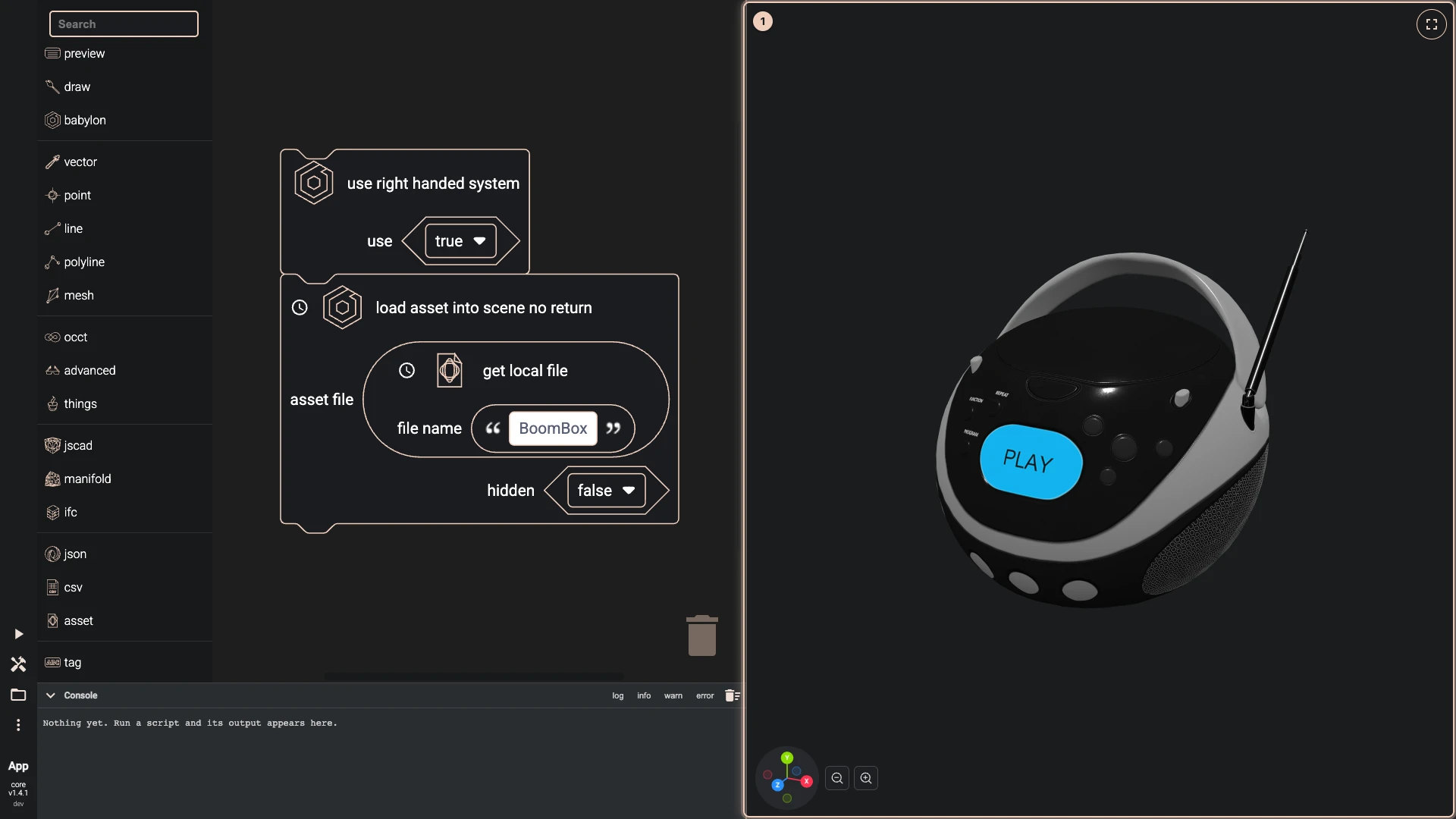Click the viewport badge number 1
The width and height of the screenshot is (1456, 819).
tap(763, 21)
